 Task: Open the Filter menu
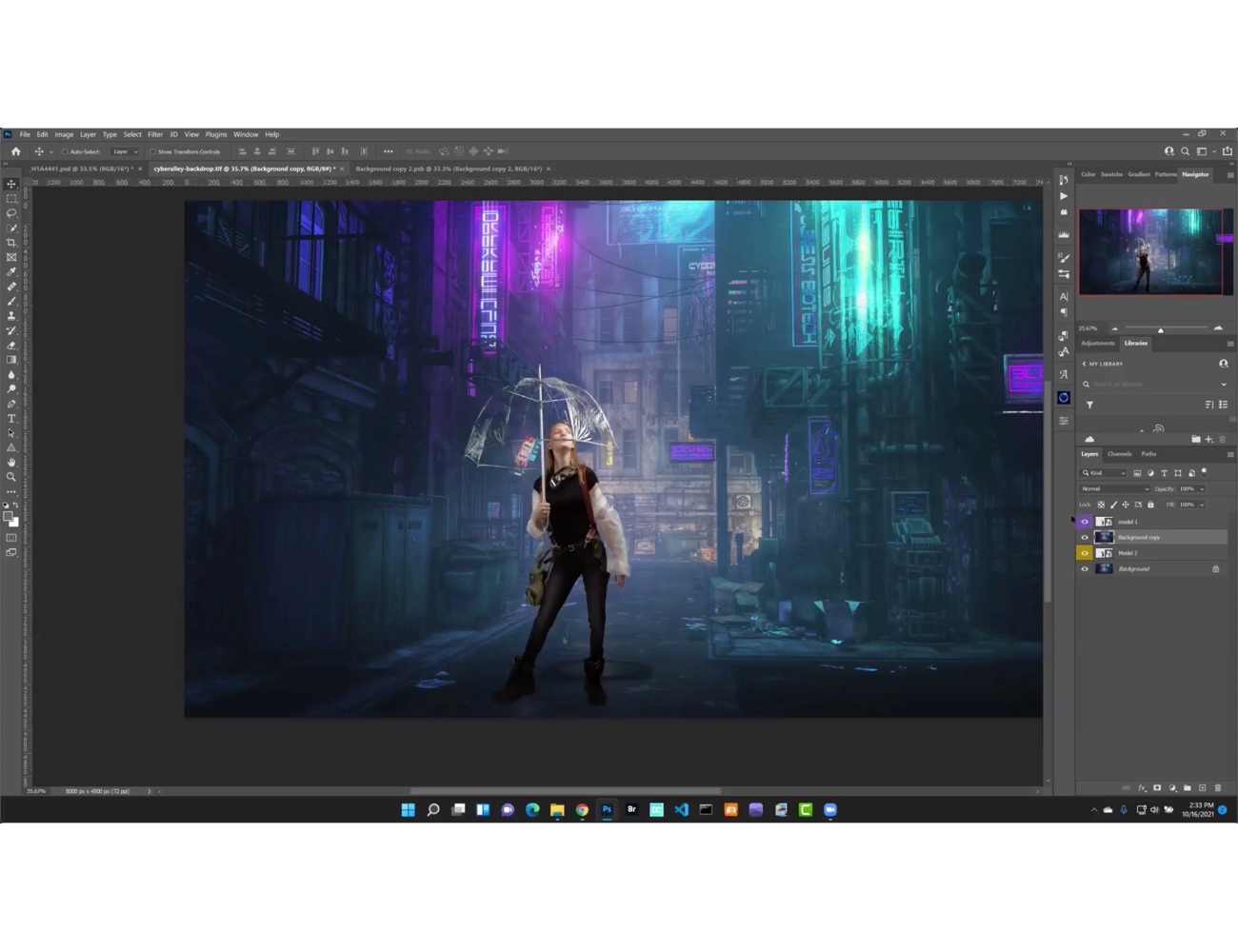click(x=155, y=134)
